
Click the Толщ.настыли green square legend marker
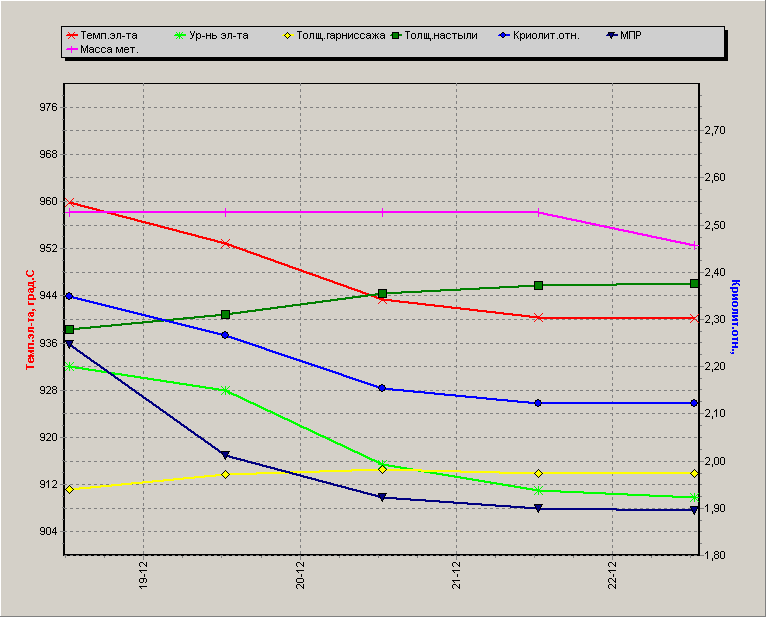[396, 36]
